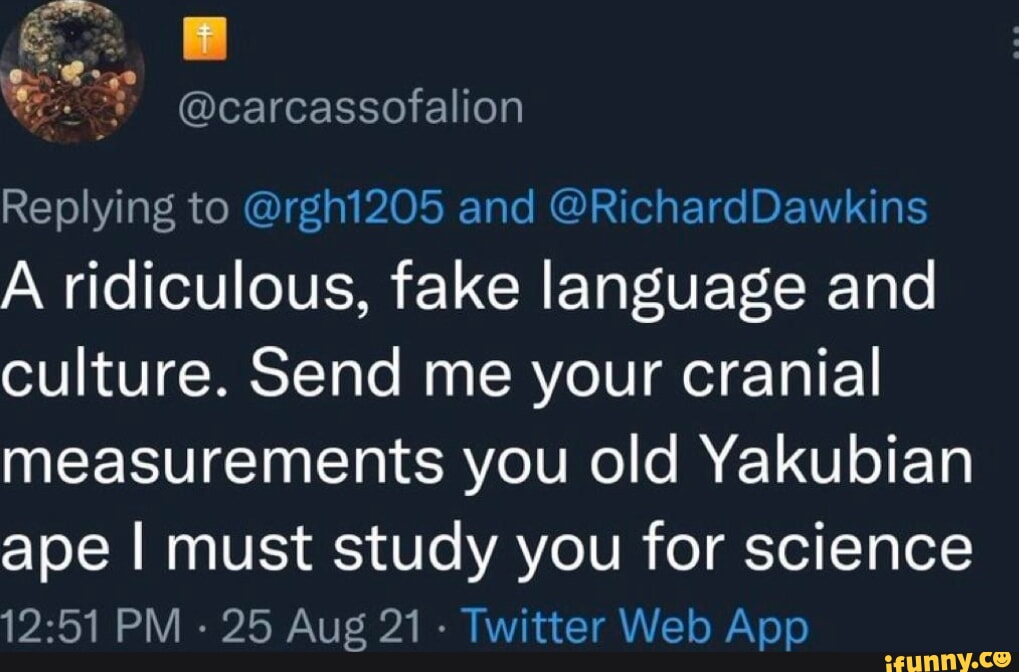Open the tweet author's profile picture
1019x672 pixels.
pyautogui.click(x=72, y=72)
